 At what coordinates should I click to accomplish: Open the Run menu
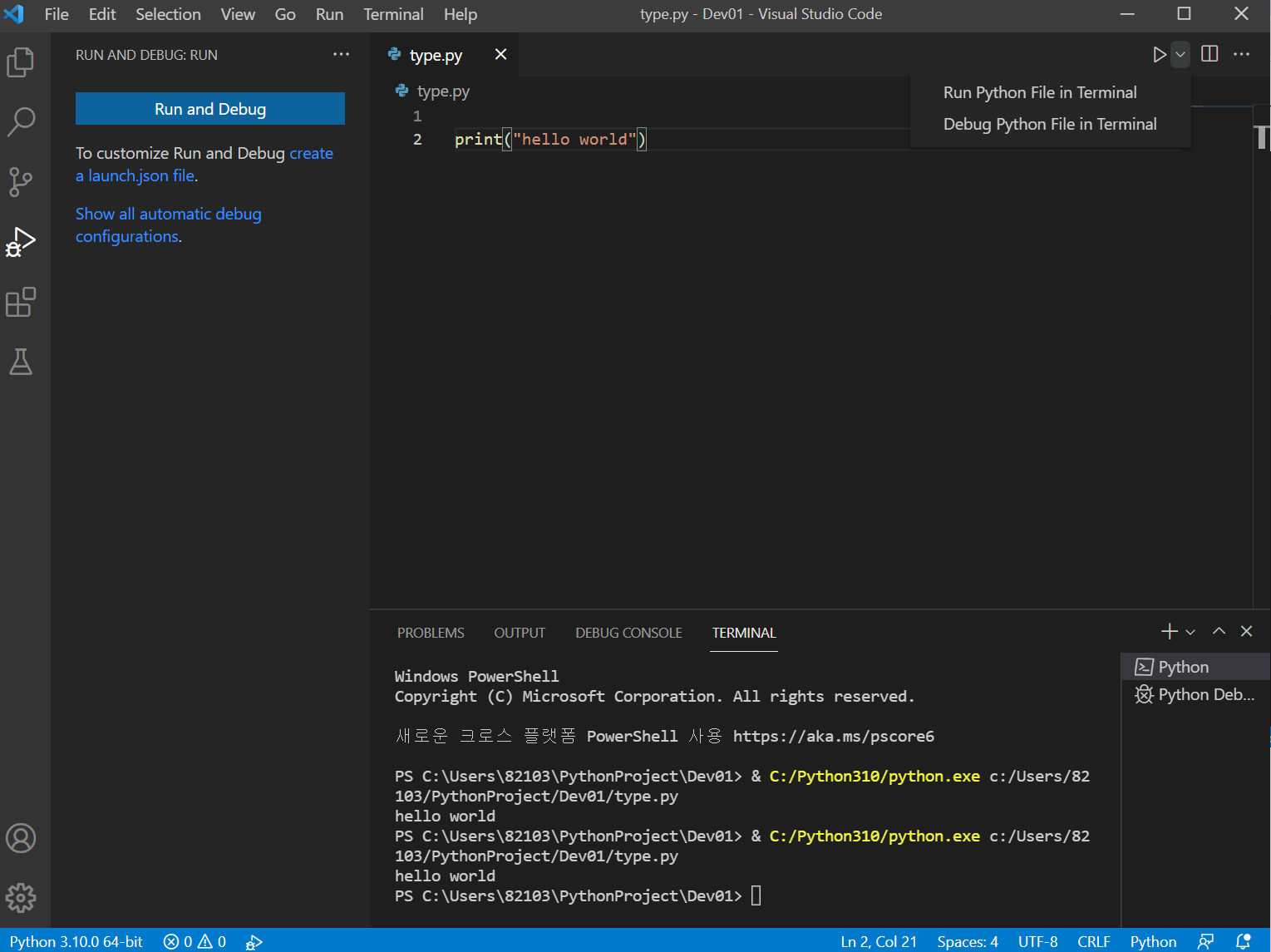[329, 14]
